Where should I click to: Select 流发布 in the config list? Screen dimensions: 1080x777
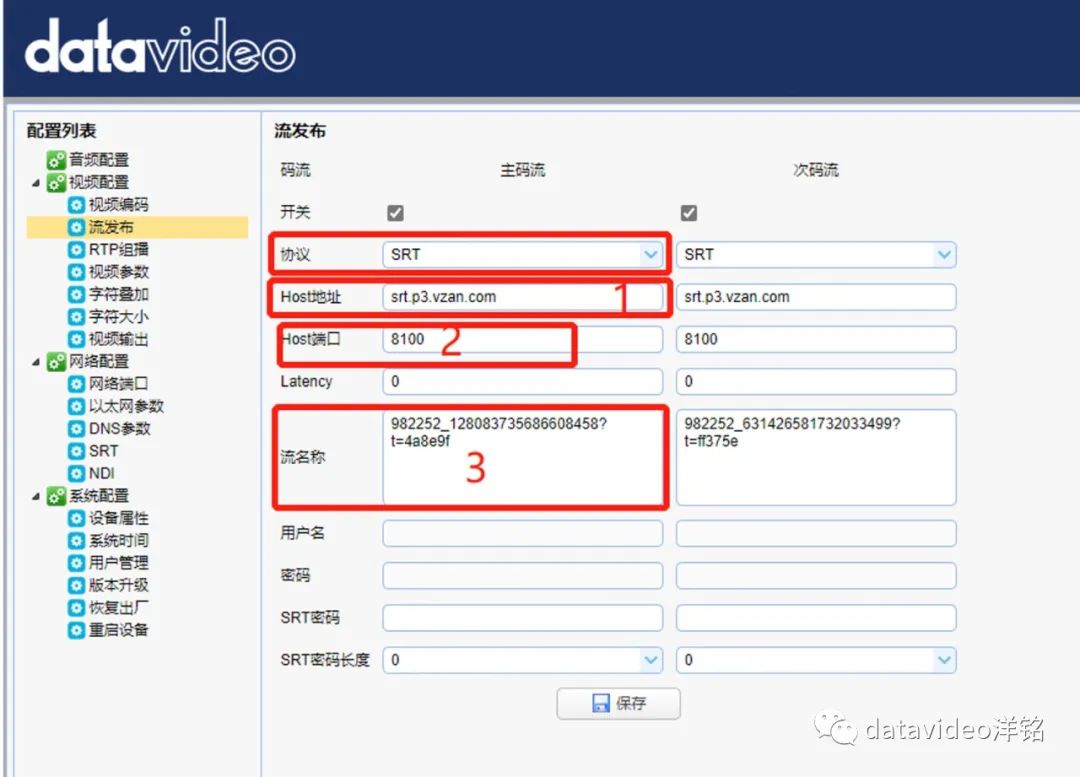click(110, 228)
